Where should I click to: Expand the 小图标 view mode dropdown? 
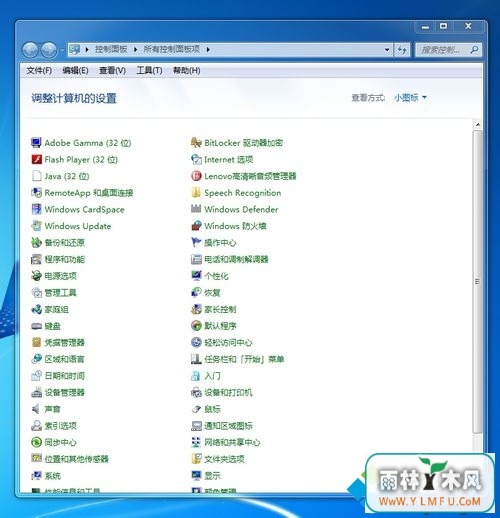(x=410, y=98)
